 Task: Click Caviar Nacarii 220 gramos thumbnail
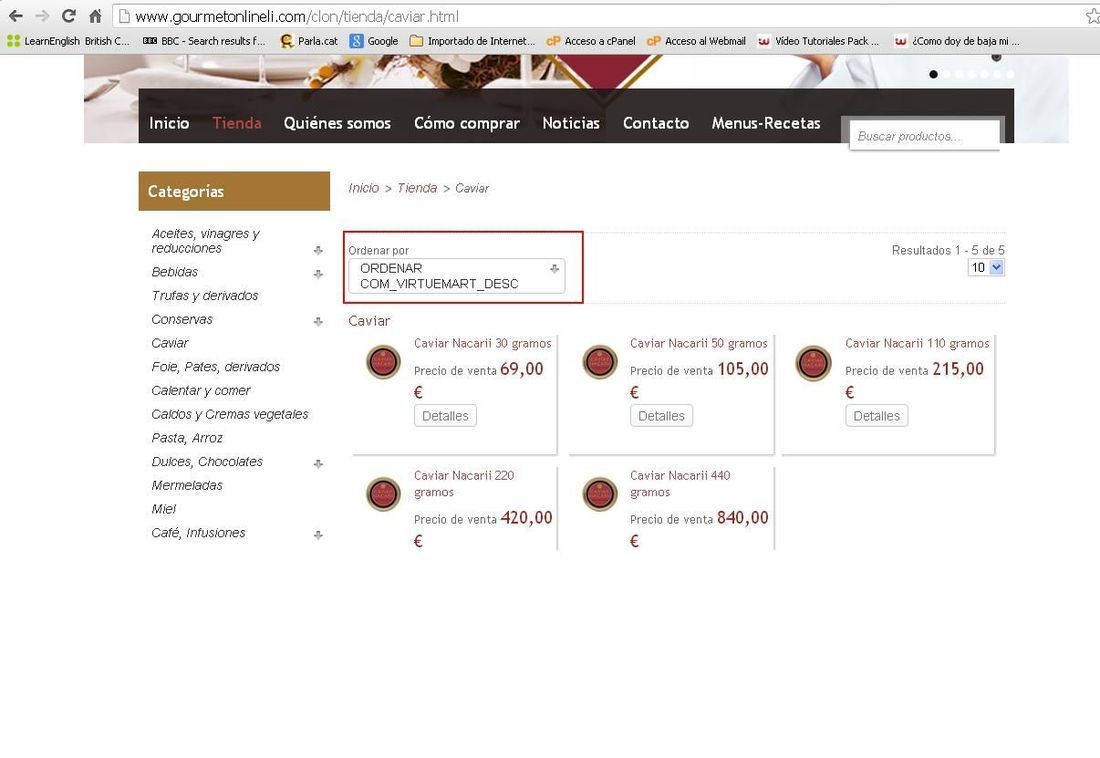coord(383,493)
